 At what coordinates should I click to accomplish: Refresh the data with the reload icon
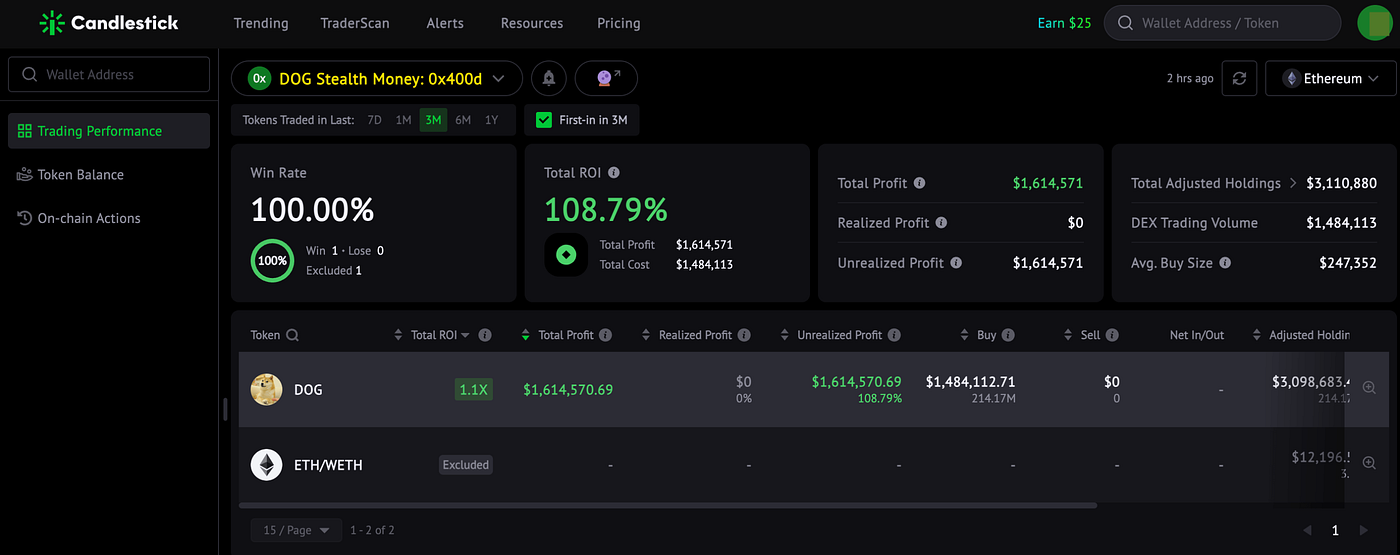coord(1239,78)
